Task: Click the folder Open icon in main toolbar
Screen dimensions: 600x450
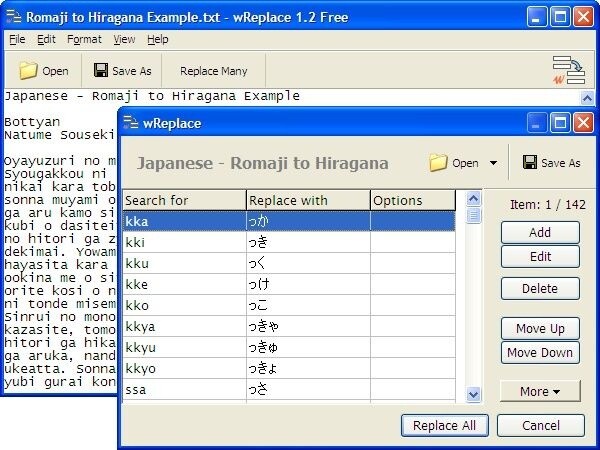Action: click(29, 71)
